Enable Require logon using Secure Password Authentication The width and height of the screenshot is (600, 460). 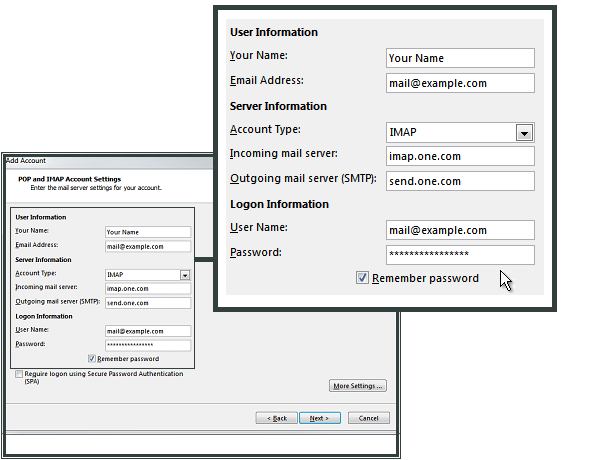coord(19,374)
